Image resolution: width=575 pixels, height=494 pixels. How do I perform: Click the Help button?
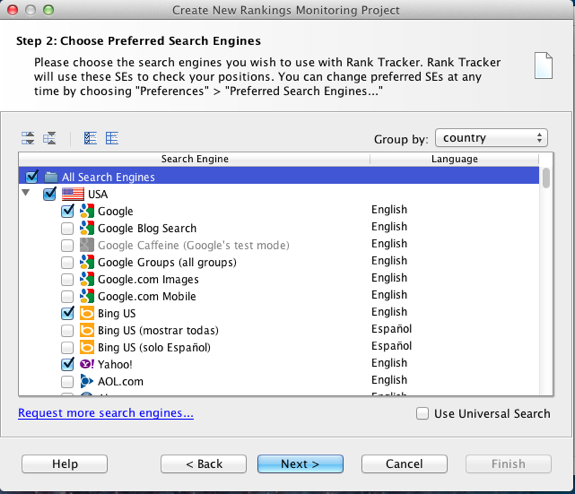65,464
